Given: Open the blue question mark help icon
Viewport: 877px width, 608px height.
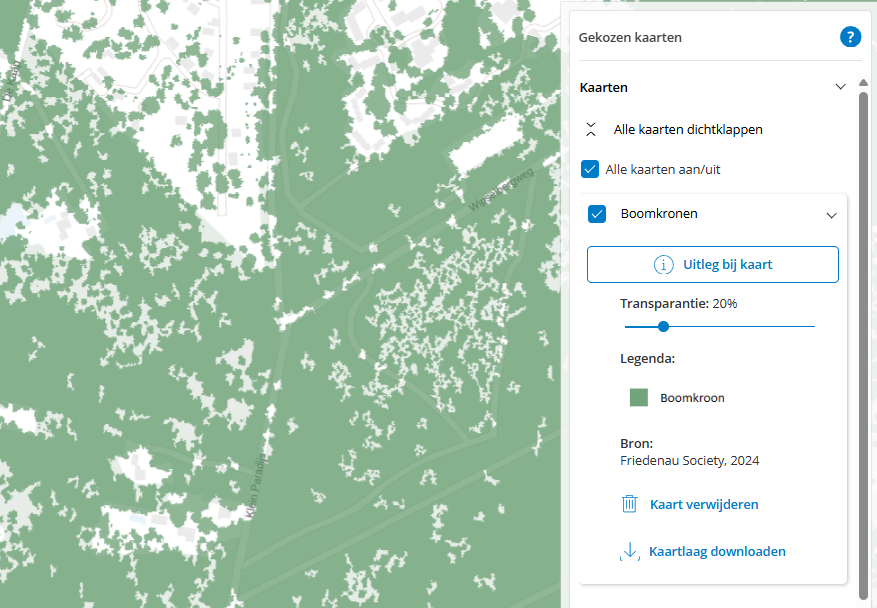Looking at the screenshot, I should 850,37.
